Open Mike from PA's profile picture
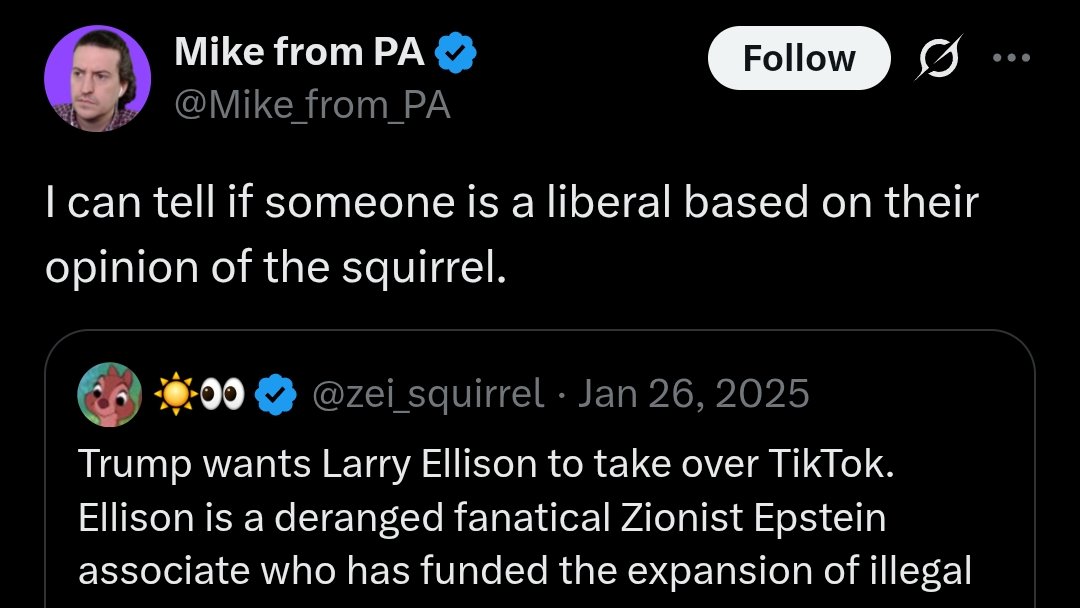1080x608 pixels. tap(97, 78)
